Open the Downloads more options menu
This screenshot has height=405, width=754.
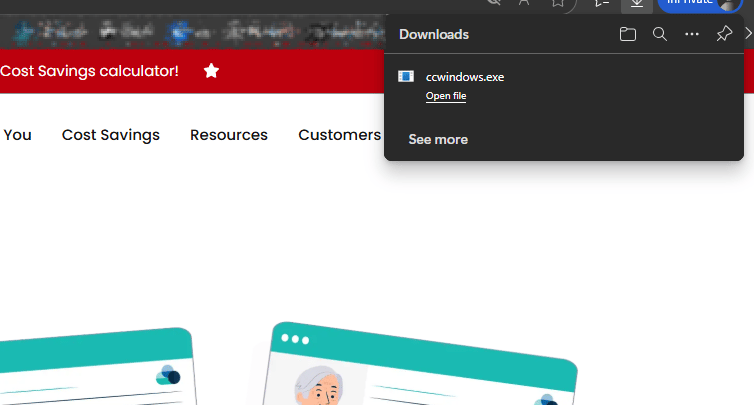coord(692,34)
